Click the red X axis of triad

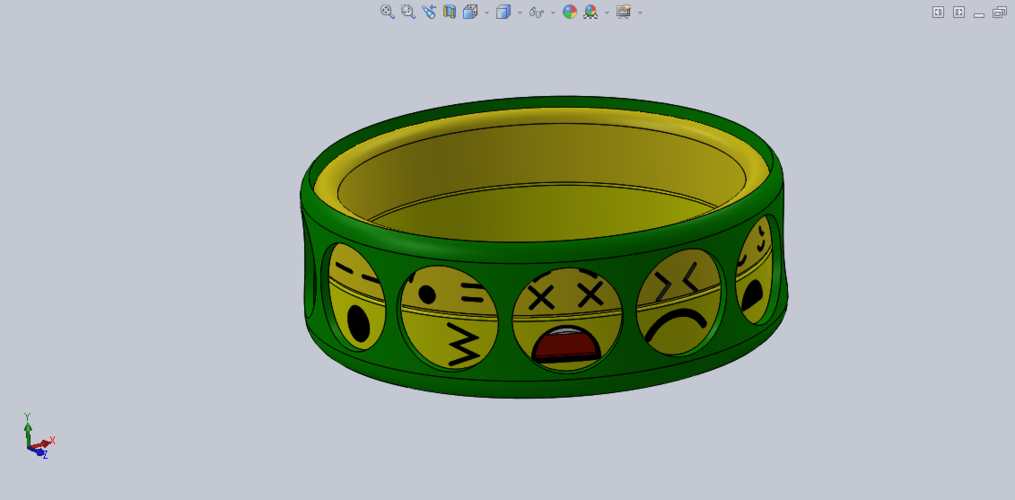pyautogui.click(x=43, y=442)
